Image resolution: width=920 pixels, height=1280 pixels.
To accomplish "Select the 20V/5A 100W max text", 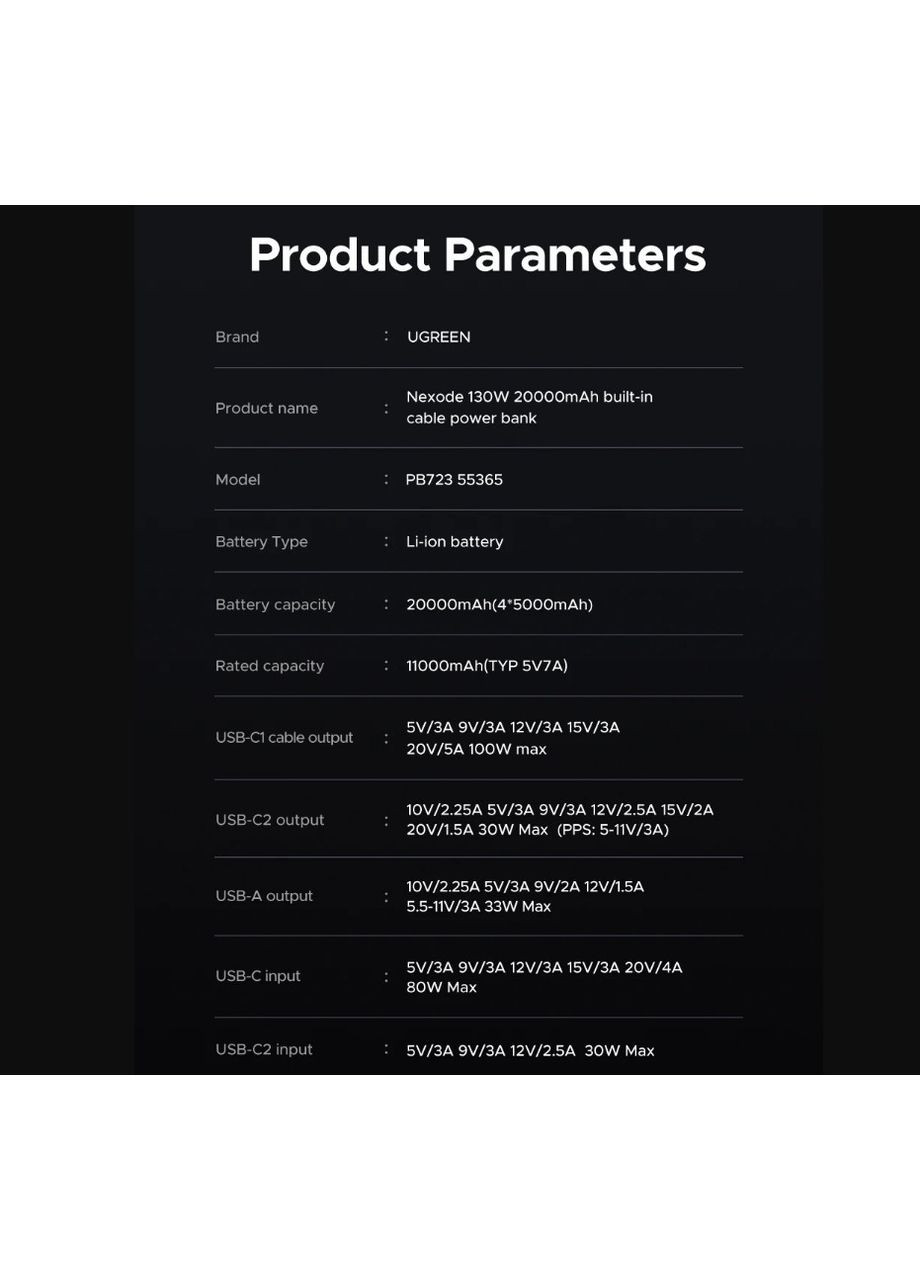I will [476, 750].
